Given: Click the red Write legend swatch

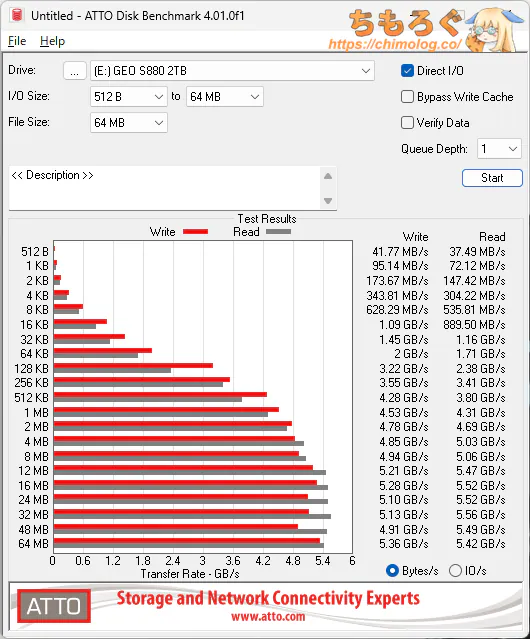Looking at the screenshot, I should click(x=196, y=231).
